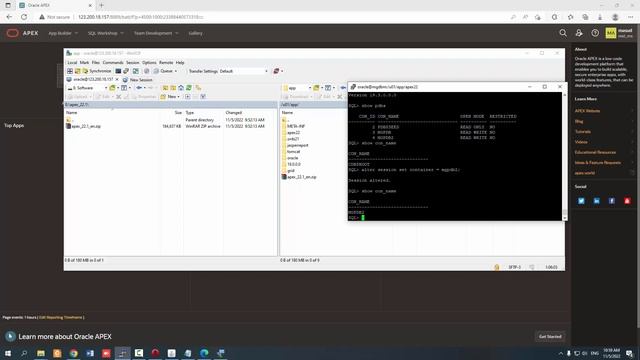The height and width of the screenshot is (360, 640).
Task: Open the Facebook social link
Action: tap(611, 201)
